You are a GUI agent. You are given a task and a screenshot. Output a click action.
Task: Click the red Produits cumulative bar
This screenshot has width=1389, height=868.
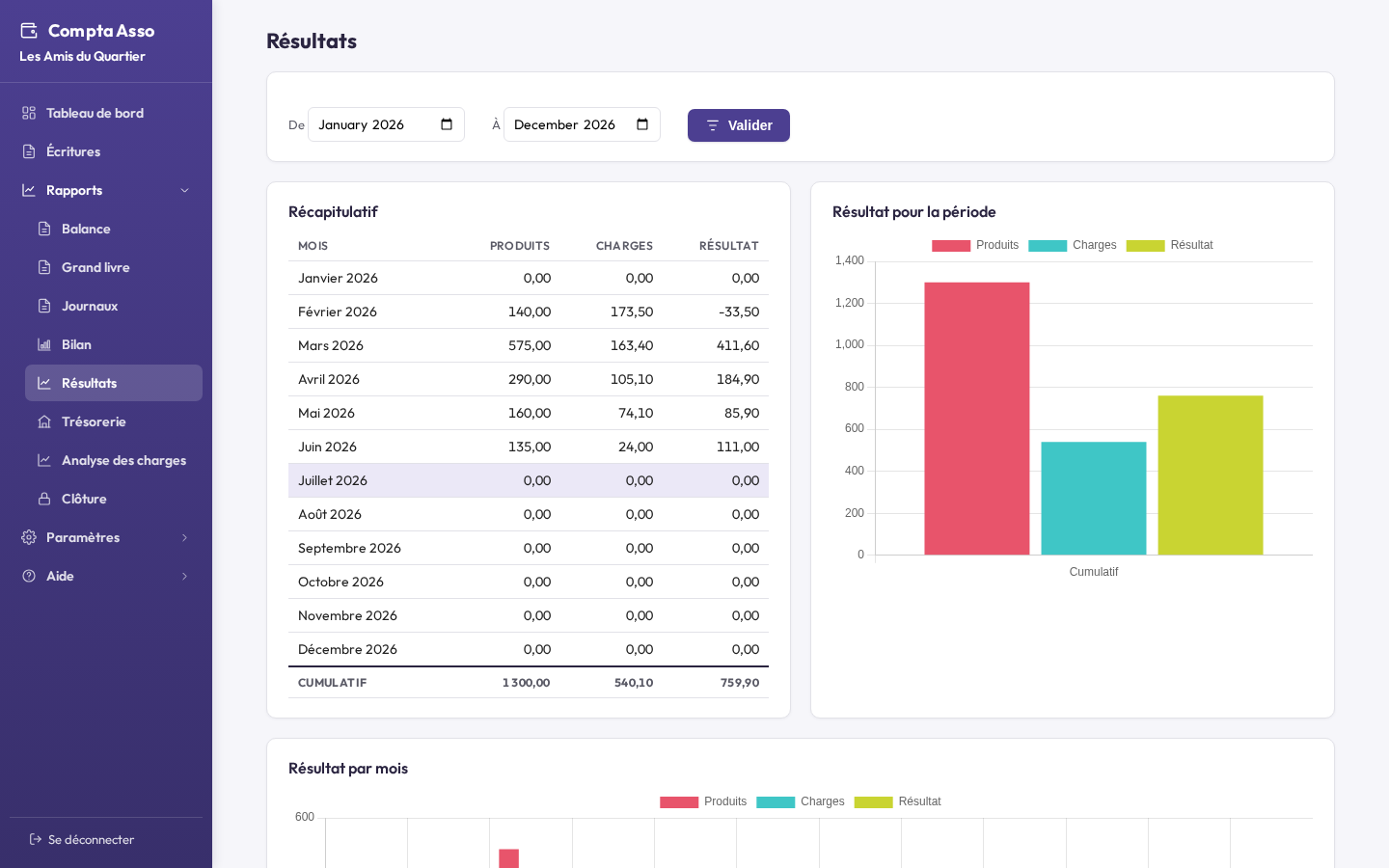(977, 419)
